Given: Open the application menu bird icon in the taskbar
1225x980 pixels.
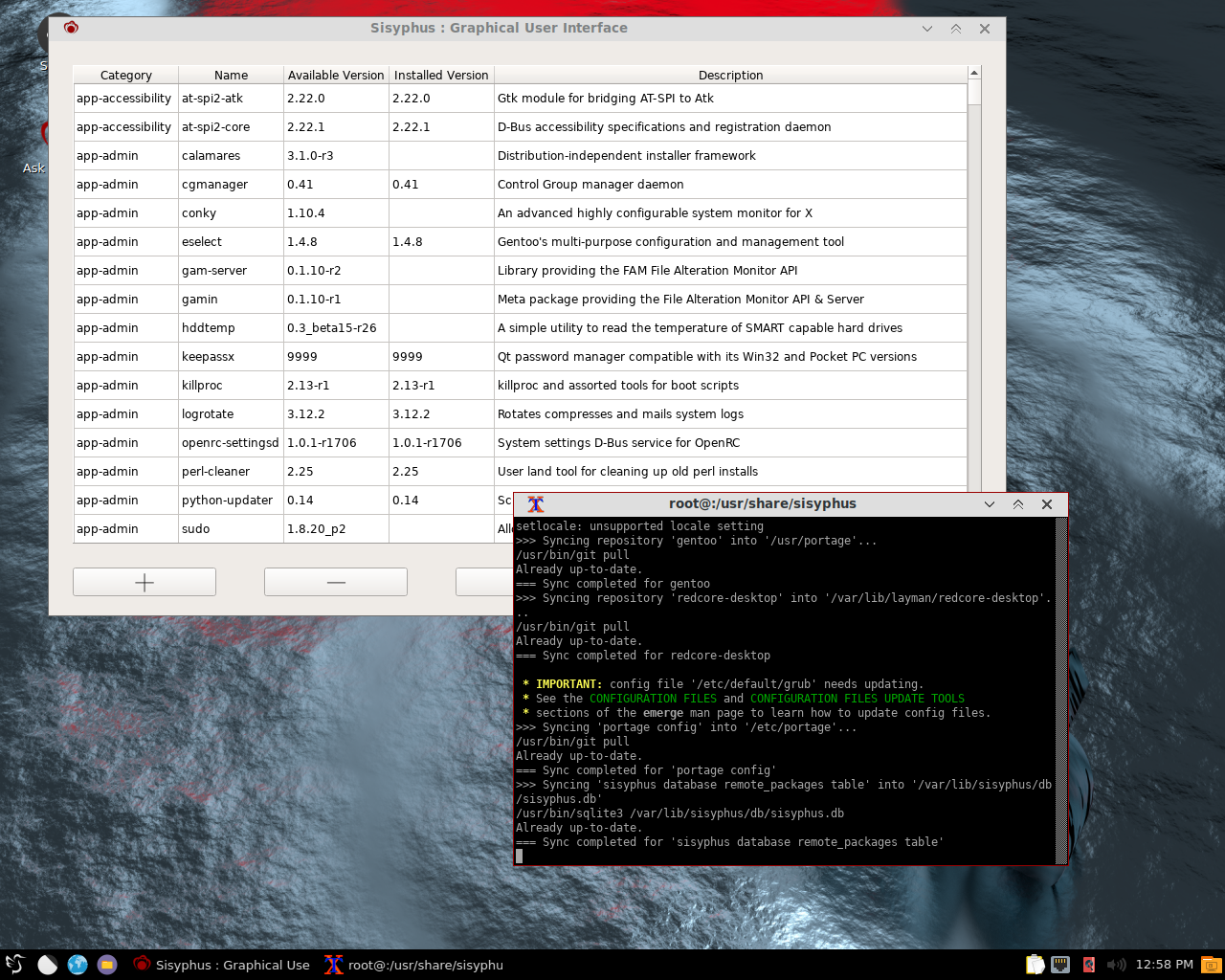Looking at the screenshot, I should [x=15, y=964].
